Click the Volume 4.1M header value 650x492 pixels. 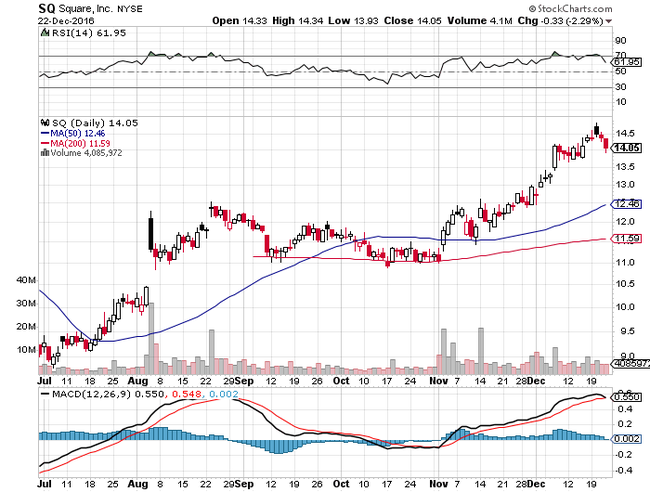point(480,21)
